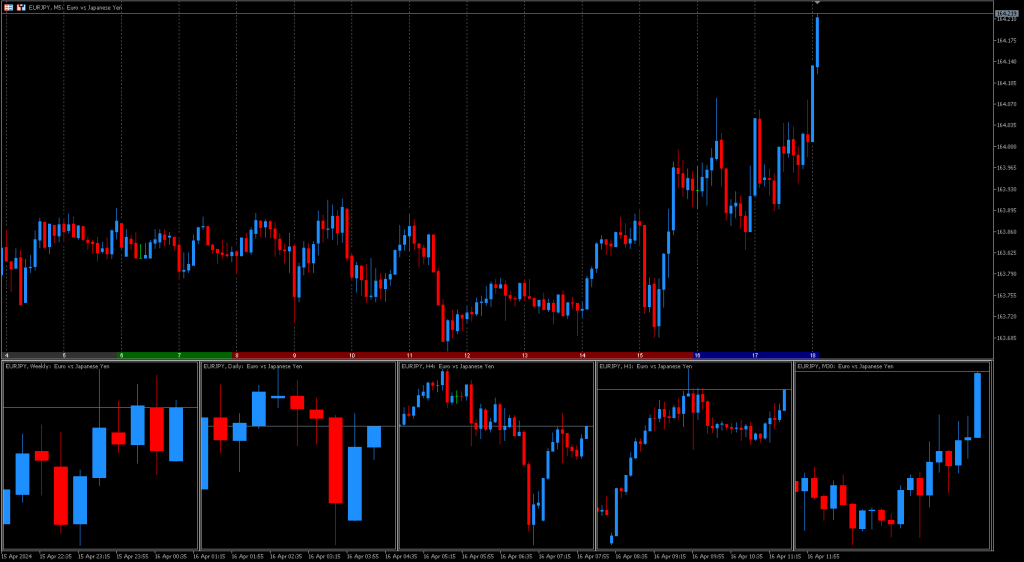Click the latest tall blue candle on M5 chart

[817, 42]
